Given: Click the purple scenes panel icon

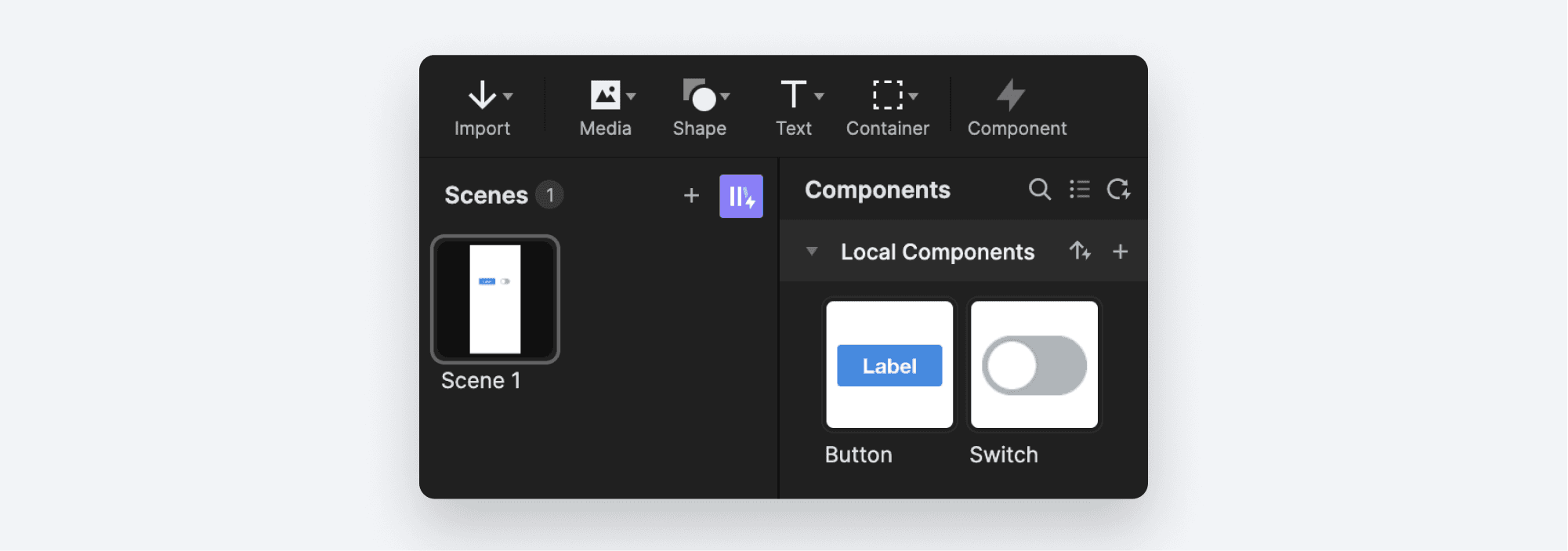Looking at the screenshot, I should tap(741, 197).
